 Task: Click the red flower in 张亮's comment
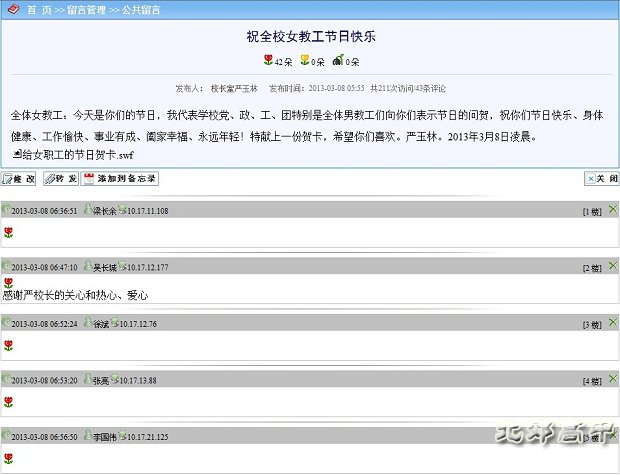coord(8,401)
